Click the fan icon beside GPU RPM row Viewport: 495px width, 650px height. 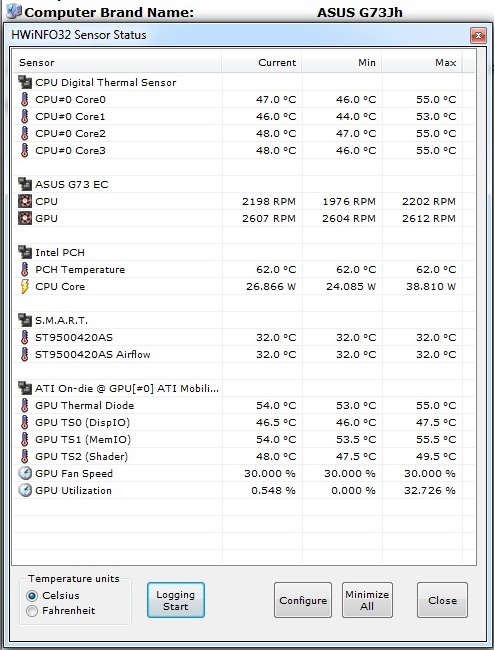tap(25, 218)
